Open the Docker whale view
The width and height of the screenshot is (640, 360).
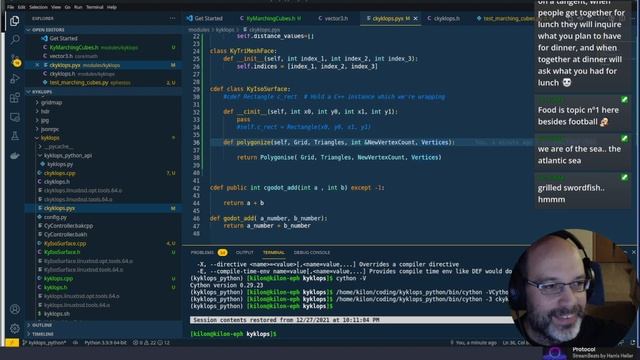pyautogui.click(x=15, y=156)
